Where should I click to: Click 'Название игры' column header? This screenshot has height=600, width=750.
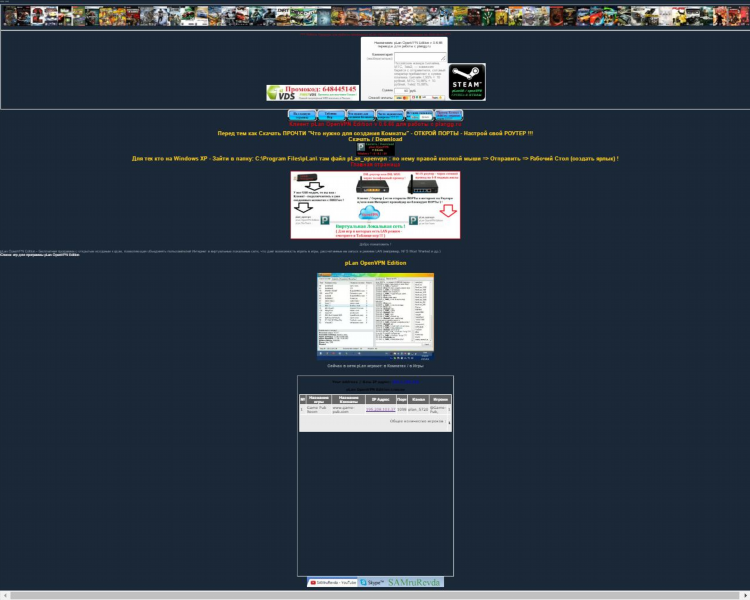(319, 400)
